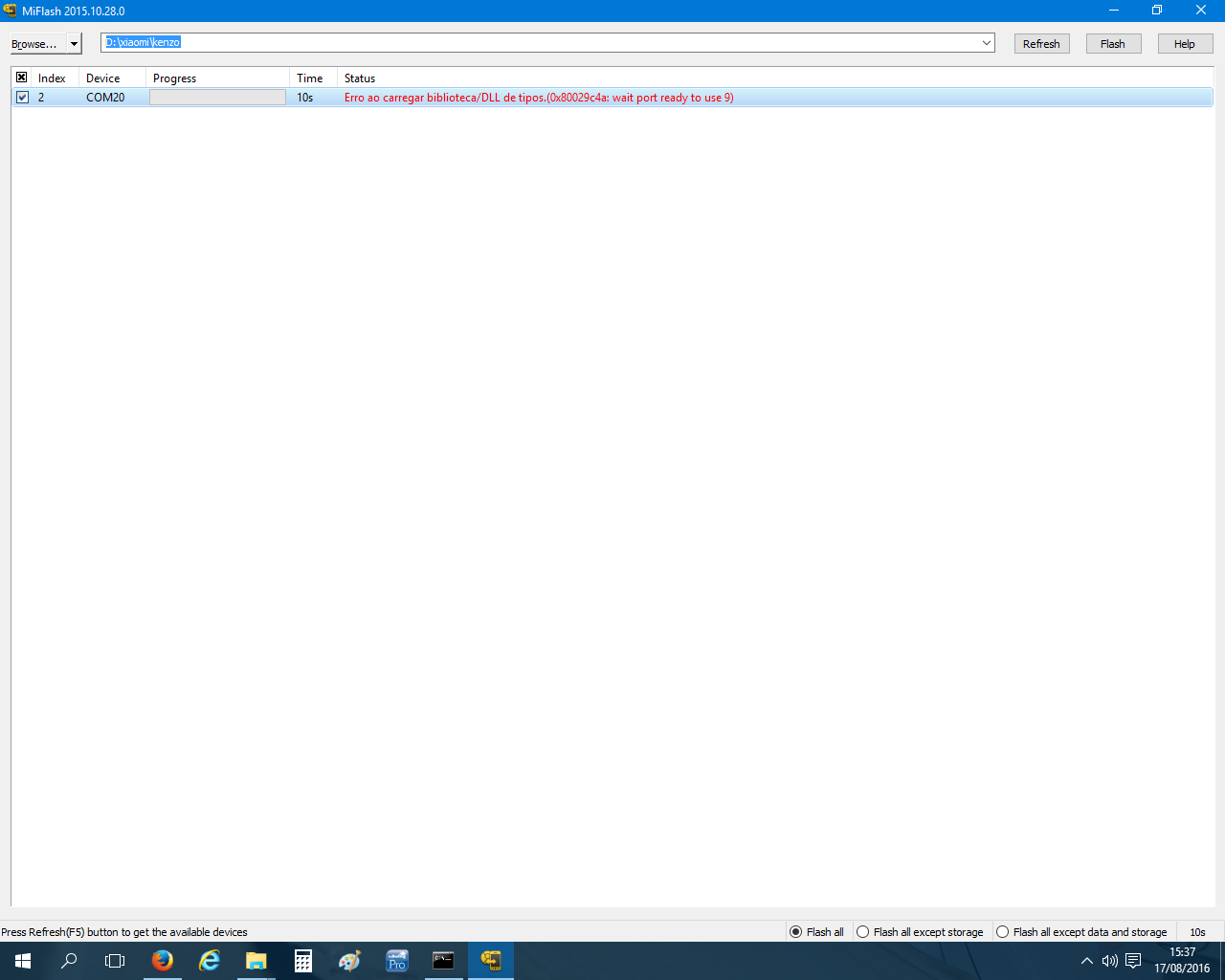Click the Status column header
Screen dimensions: 1225x980
[x=360, y=78]
